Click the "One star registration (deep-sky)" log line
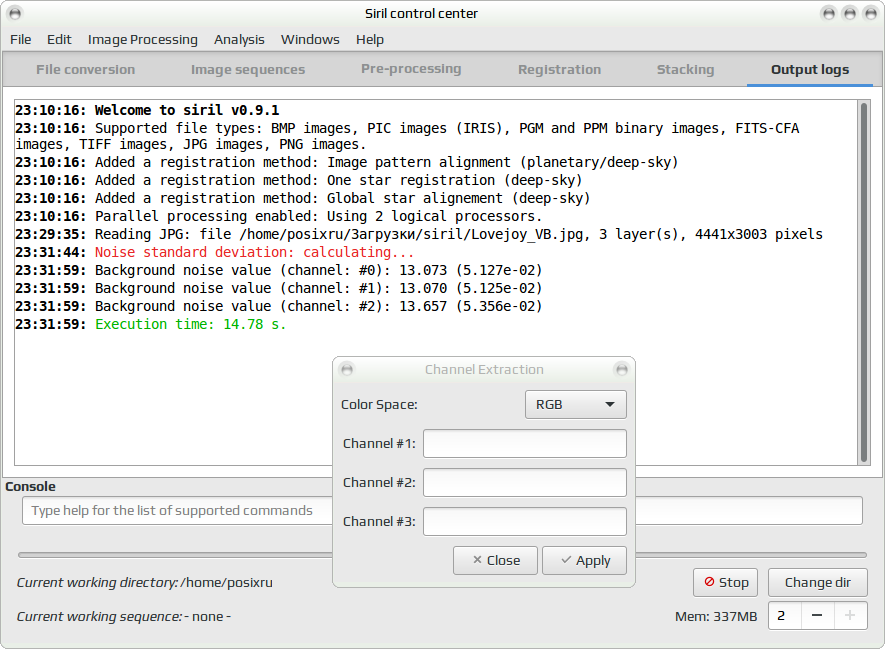 (x=299, y=180)
